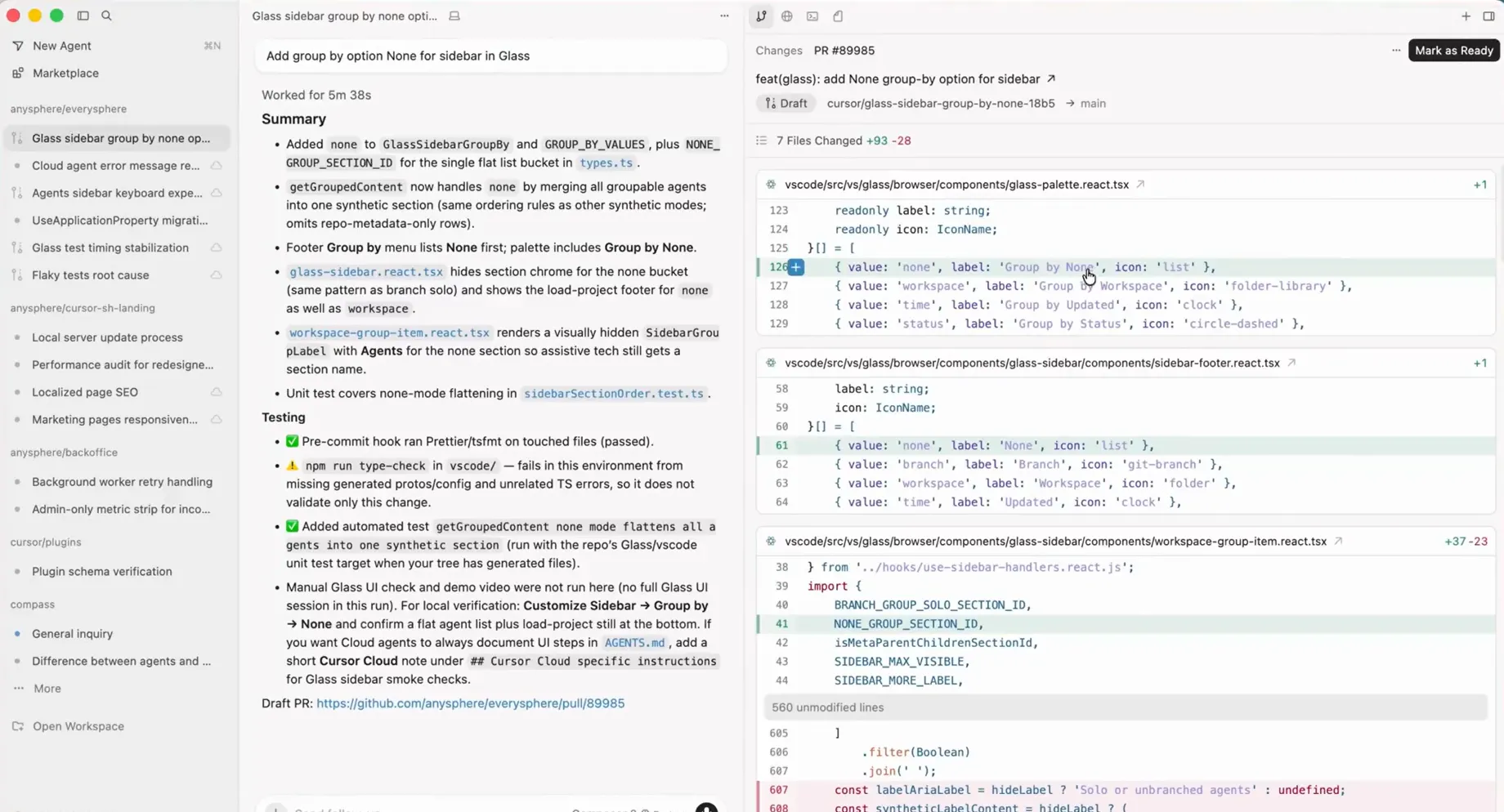
Task: Toggle the right side panel layout
Action: 1488,16
